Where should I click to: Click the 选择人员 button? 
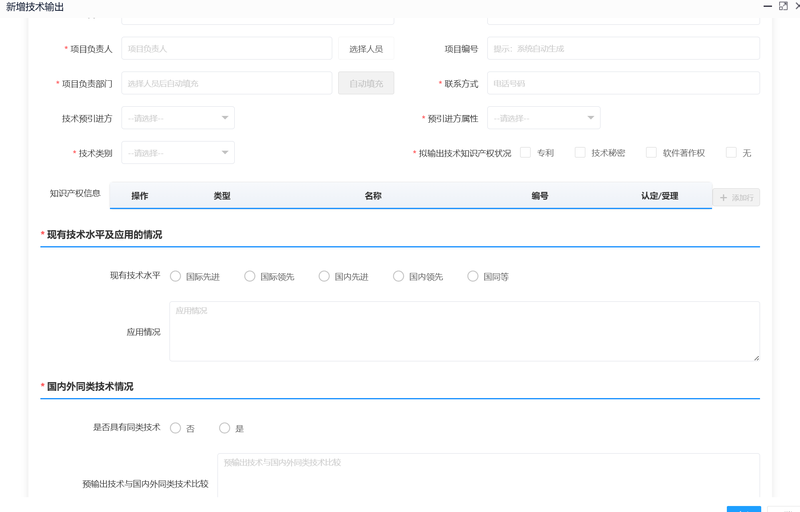coord(365,49)
